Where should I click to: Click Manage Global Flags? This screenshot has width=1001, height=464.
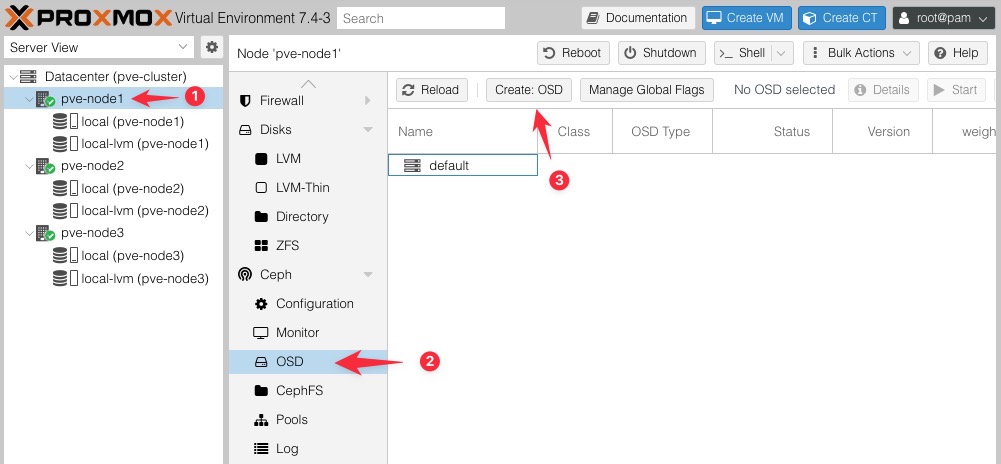[646, 90]
